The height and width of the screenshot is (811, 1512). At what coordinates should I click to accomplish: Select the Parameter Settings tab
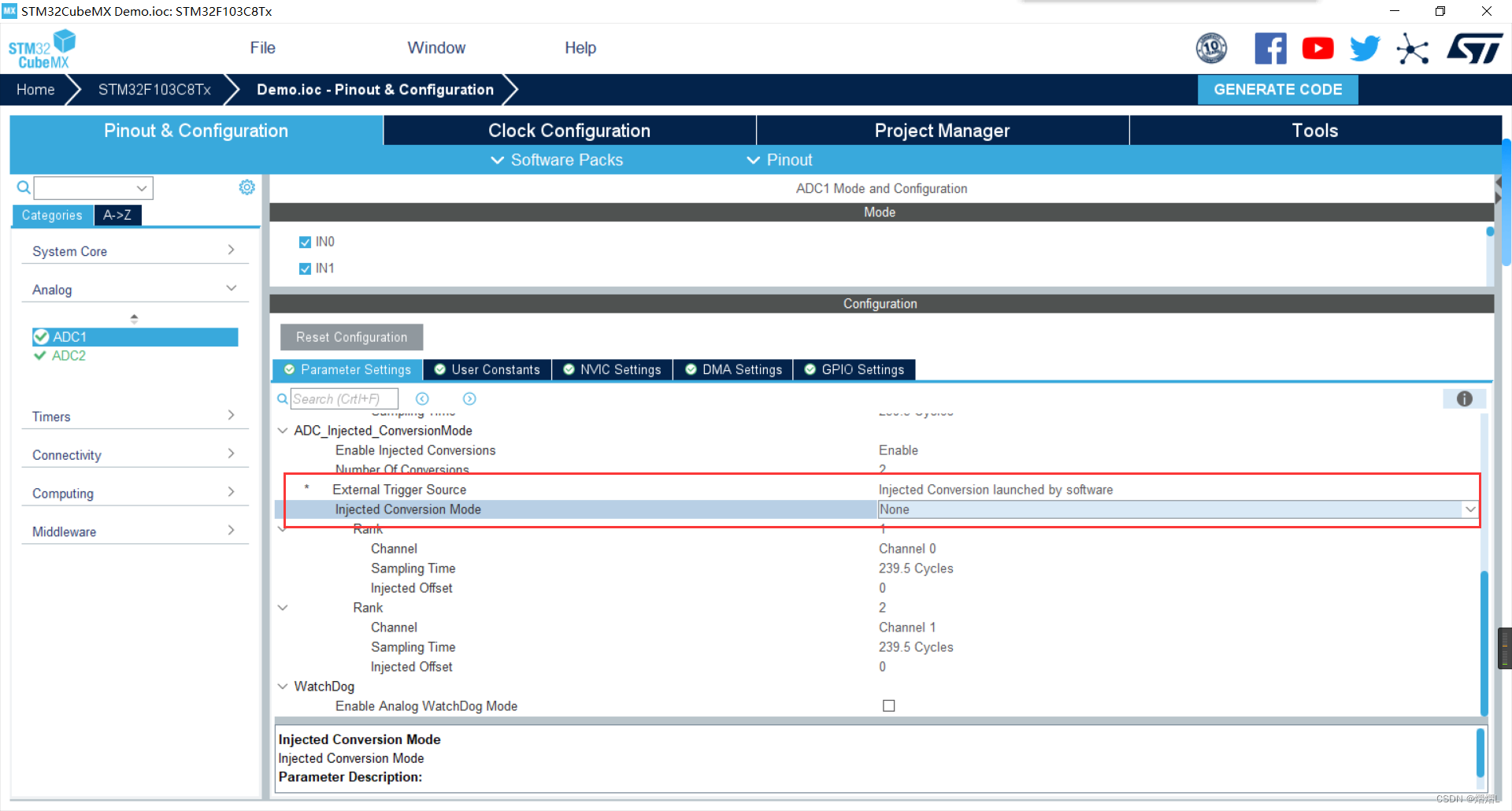tap(347, 370)
